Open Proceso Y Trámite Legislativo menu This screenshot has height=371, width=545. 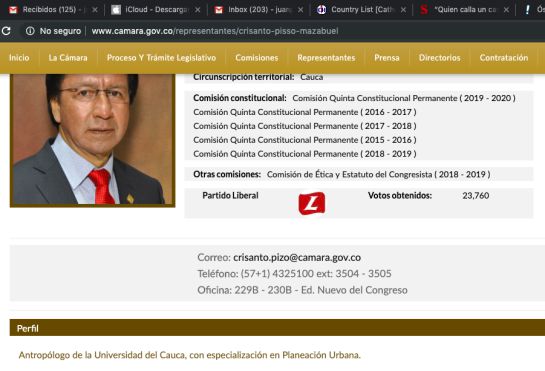(x=161, y=58)
